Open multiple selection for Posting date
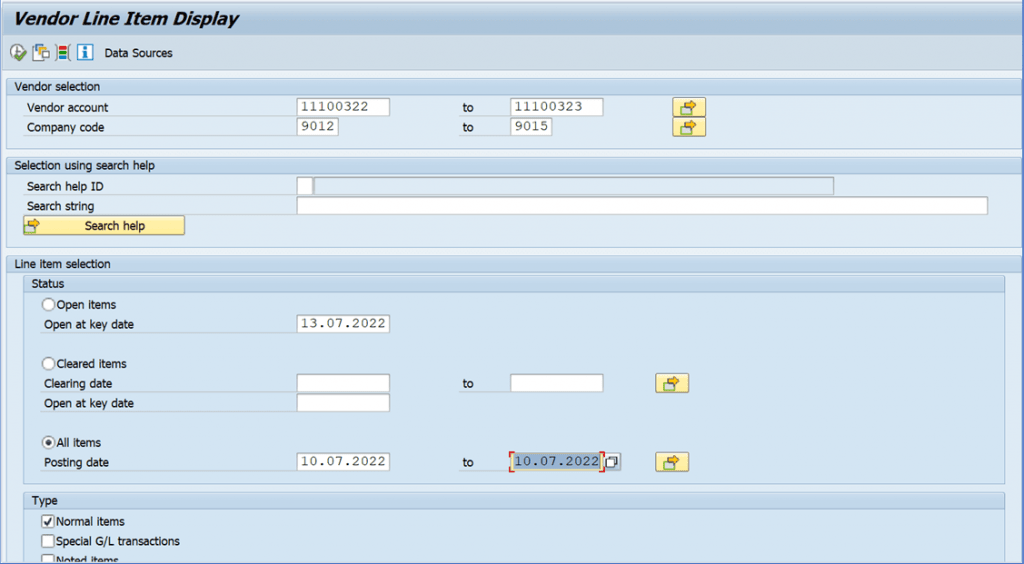This screenshot has width=1024, height=564. (x=672, y=462)
